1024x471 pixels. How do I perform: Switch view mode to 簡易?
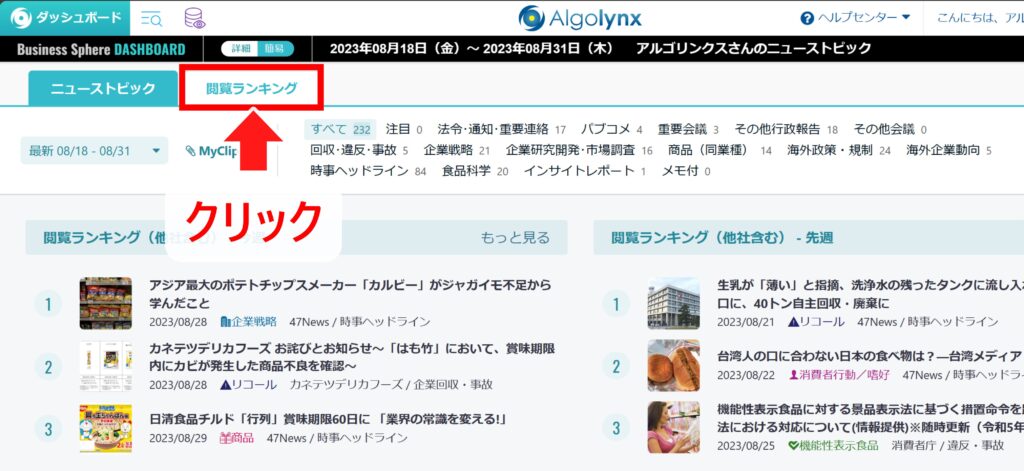[x=274, y=49]
